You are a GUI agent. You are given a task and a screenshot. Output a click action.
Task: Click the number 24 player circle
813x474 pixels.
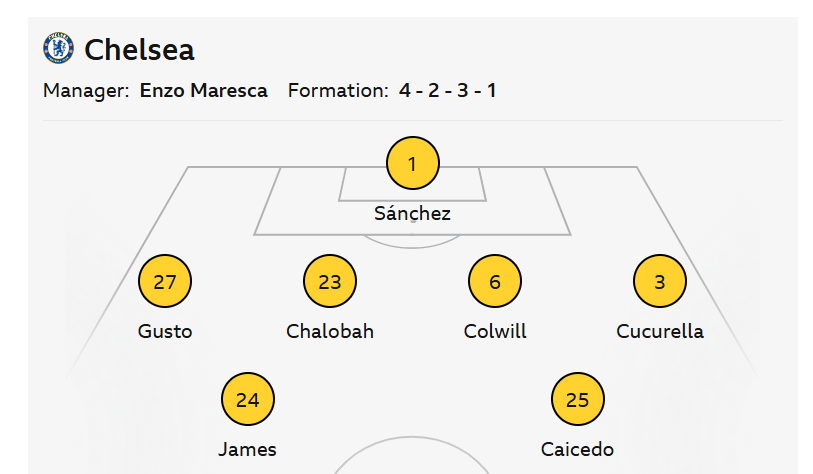(x=247, y=400)
